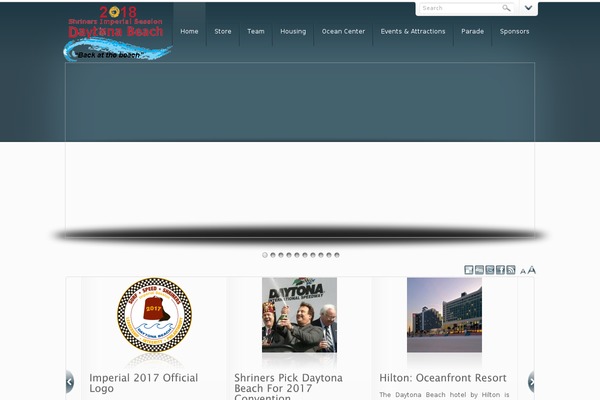Show next carousel items arrow

tap(531, 382)
